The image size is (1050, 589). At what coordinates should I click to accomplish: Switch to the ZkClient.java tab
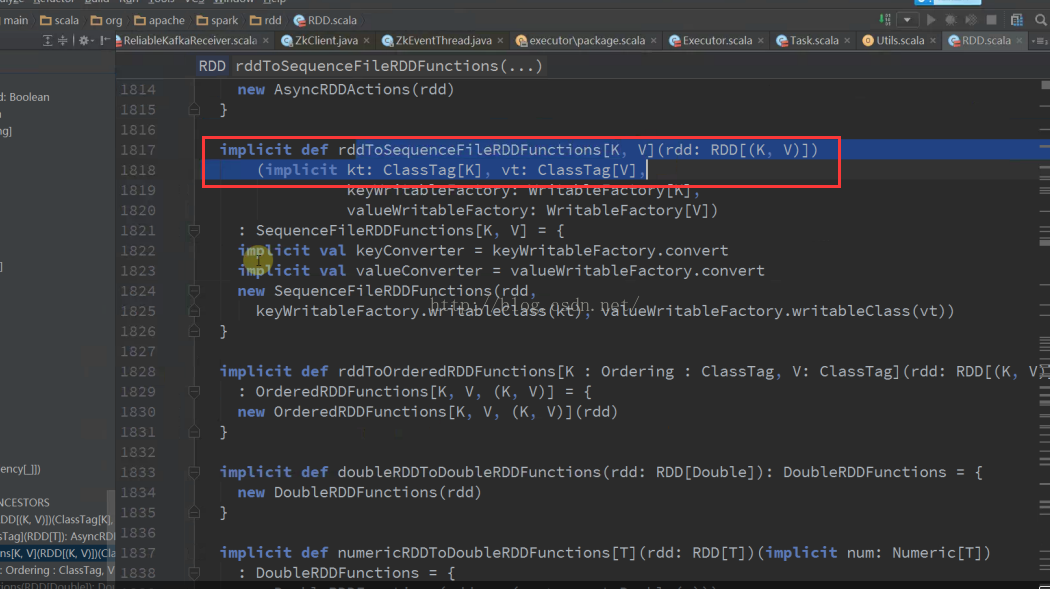326,41
